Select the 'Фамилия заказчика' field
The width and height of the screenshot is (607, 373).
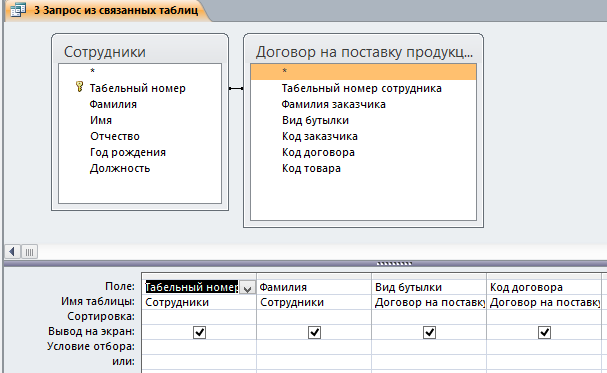pyautogui.click(x=333, y=104)
